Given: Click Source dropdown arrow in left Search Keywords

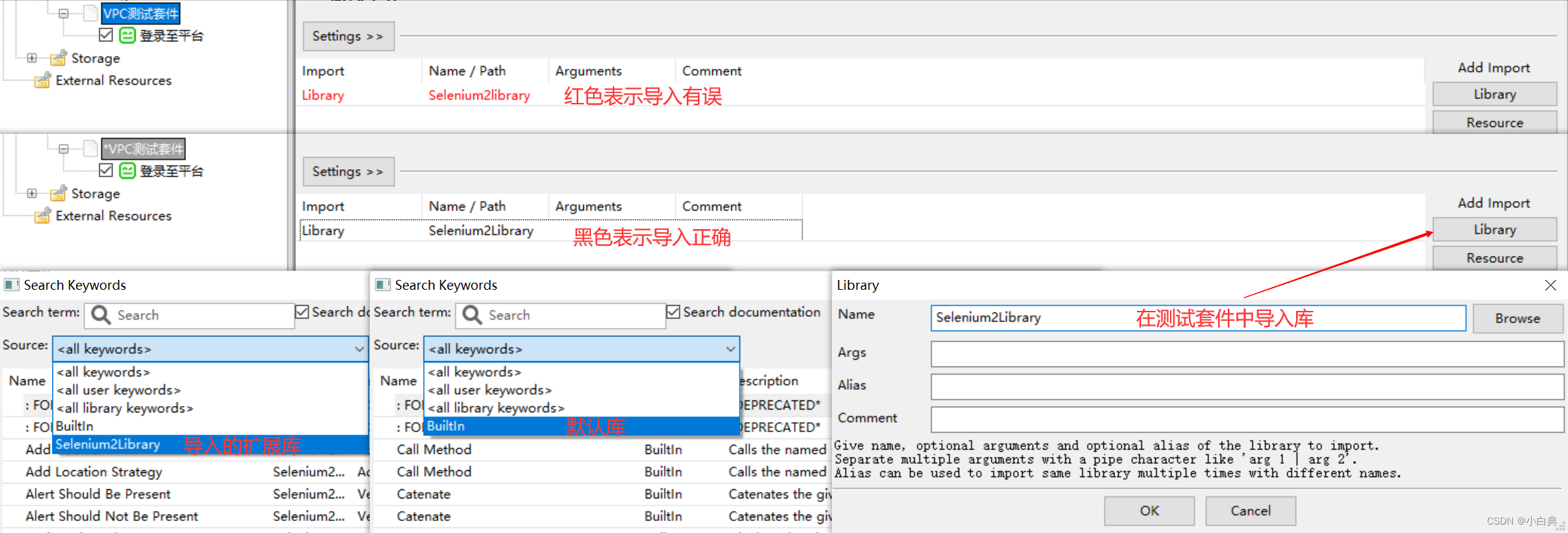Looking at the screenshot, I should coord(359,349).
